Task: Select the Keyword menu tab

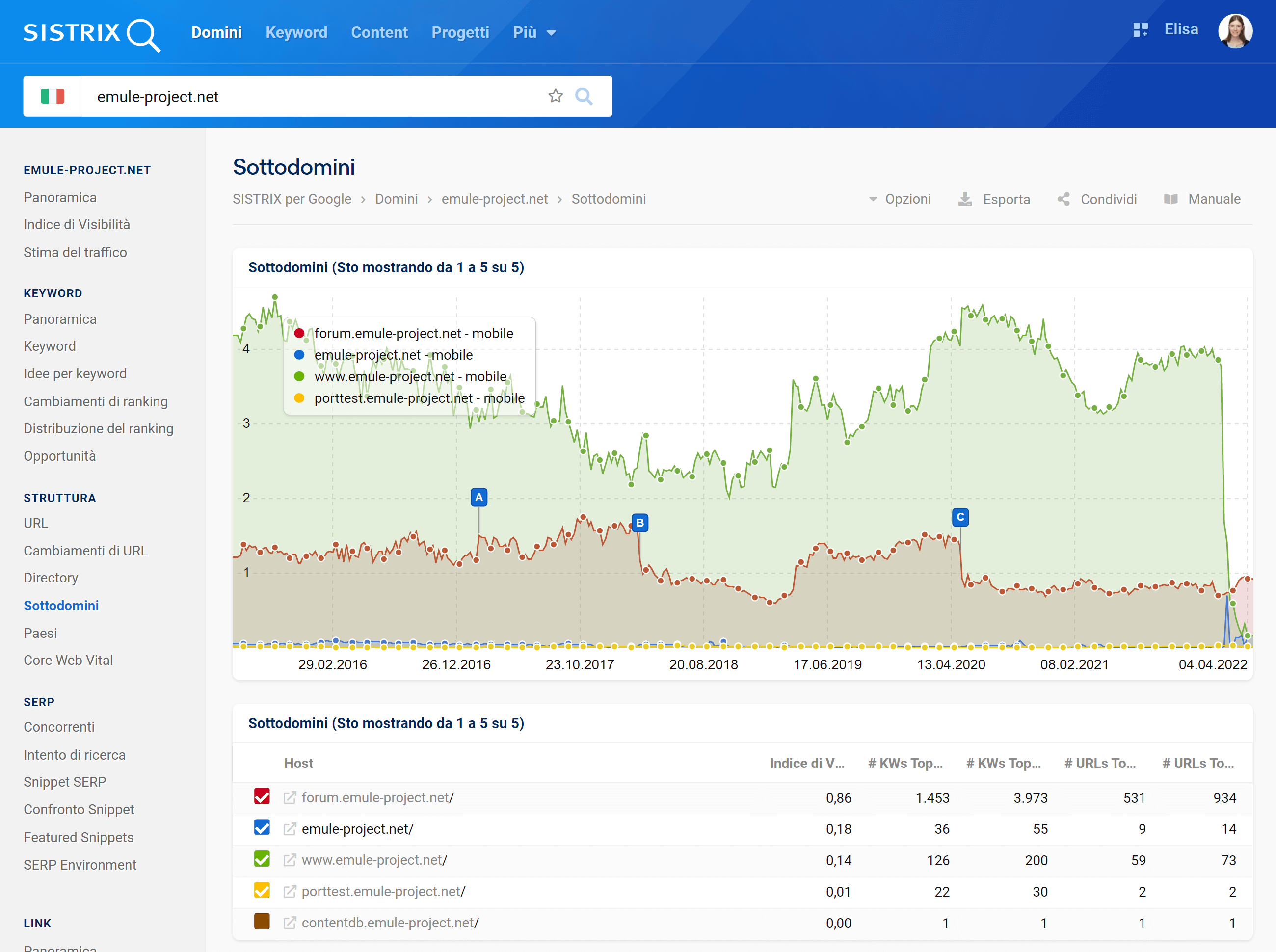Action: (x=296, y=32)
